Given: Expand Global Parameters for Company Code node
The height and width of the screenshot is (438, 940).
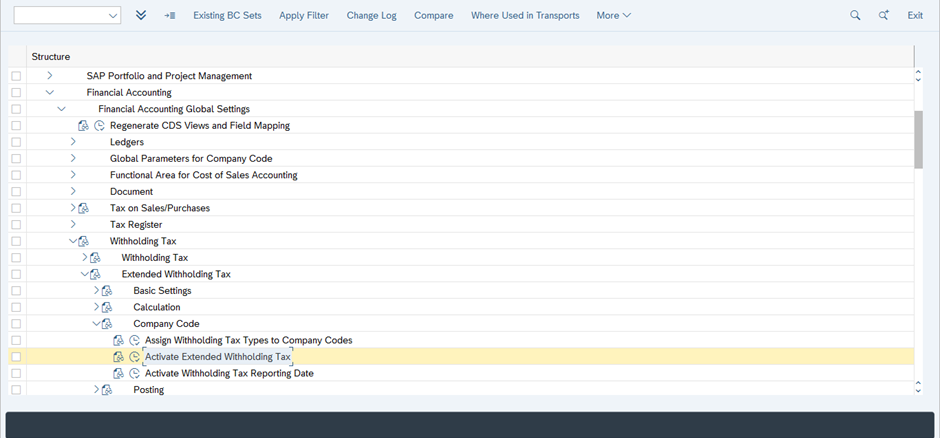Looking at the screenshot, I should pyautogui.click(x=73, y=159).
